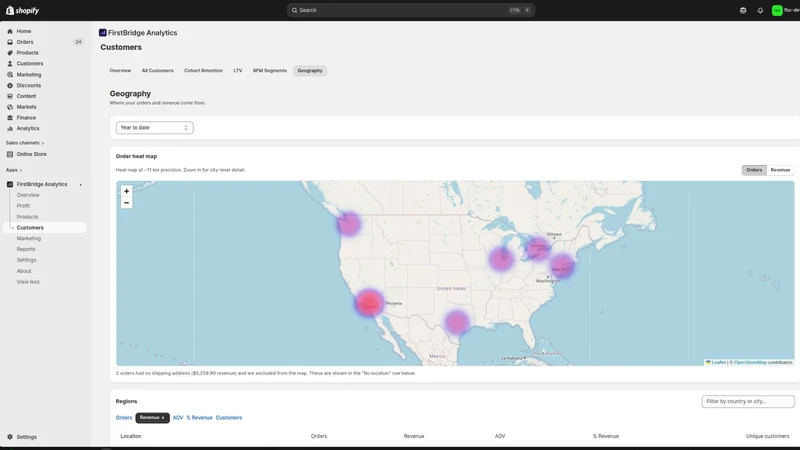The height and width of the screenshot is (450, 800).
Task: Open the LTV tab
Action: pos(238,70)
